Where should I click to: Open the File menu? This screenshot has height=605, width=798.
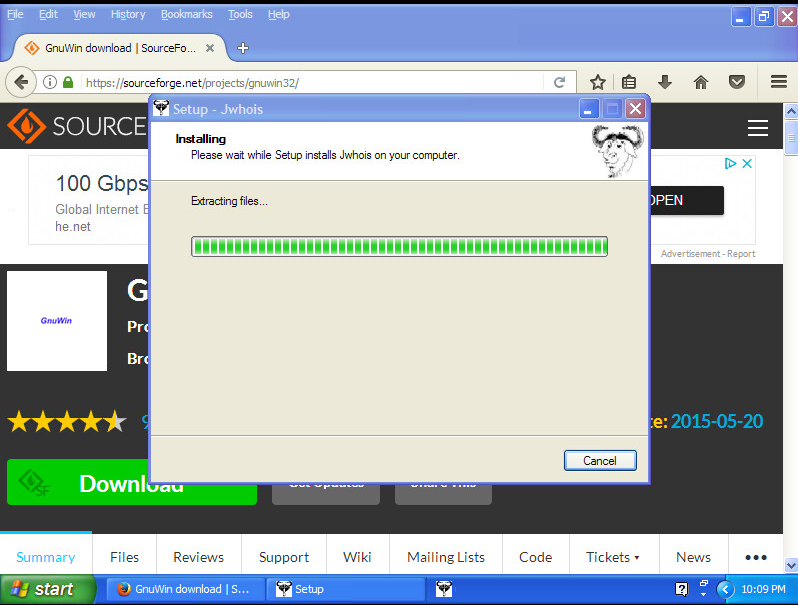point(15,14)
